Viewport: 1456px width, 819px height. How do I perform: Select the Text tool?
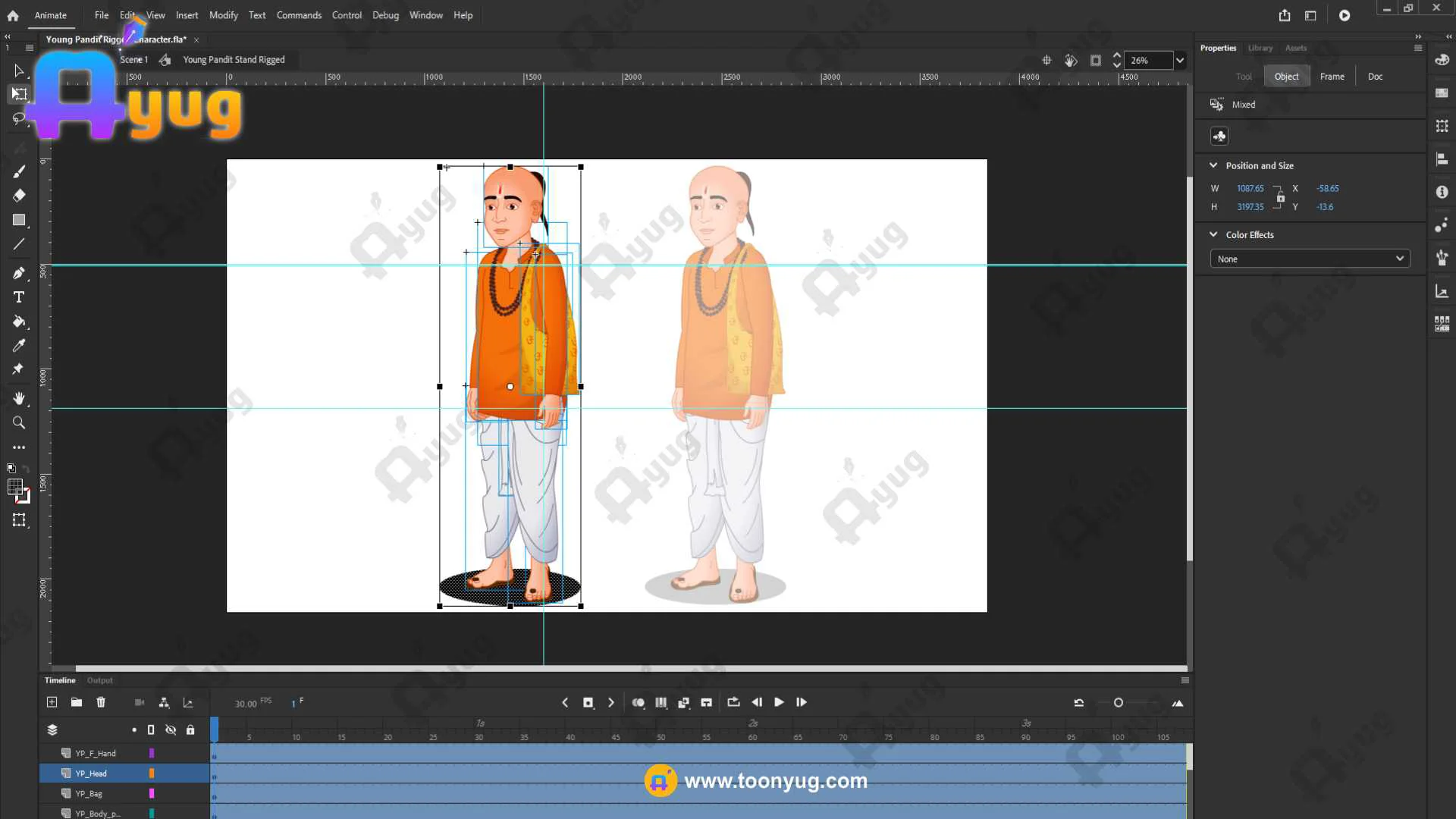[19, 297]
